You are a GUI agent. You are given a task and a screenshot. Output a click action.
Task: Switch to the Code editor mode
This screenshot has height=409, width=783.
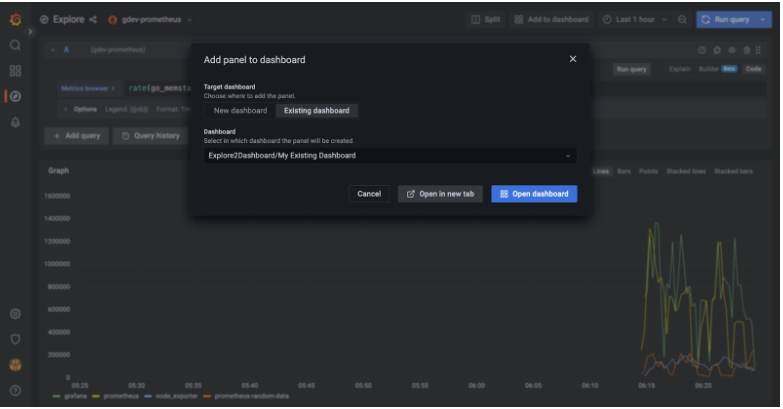(x=753, y=69)
